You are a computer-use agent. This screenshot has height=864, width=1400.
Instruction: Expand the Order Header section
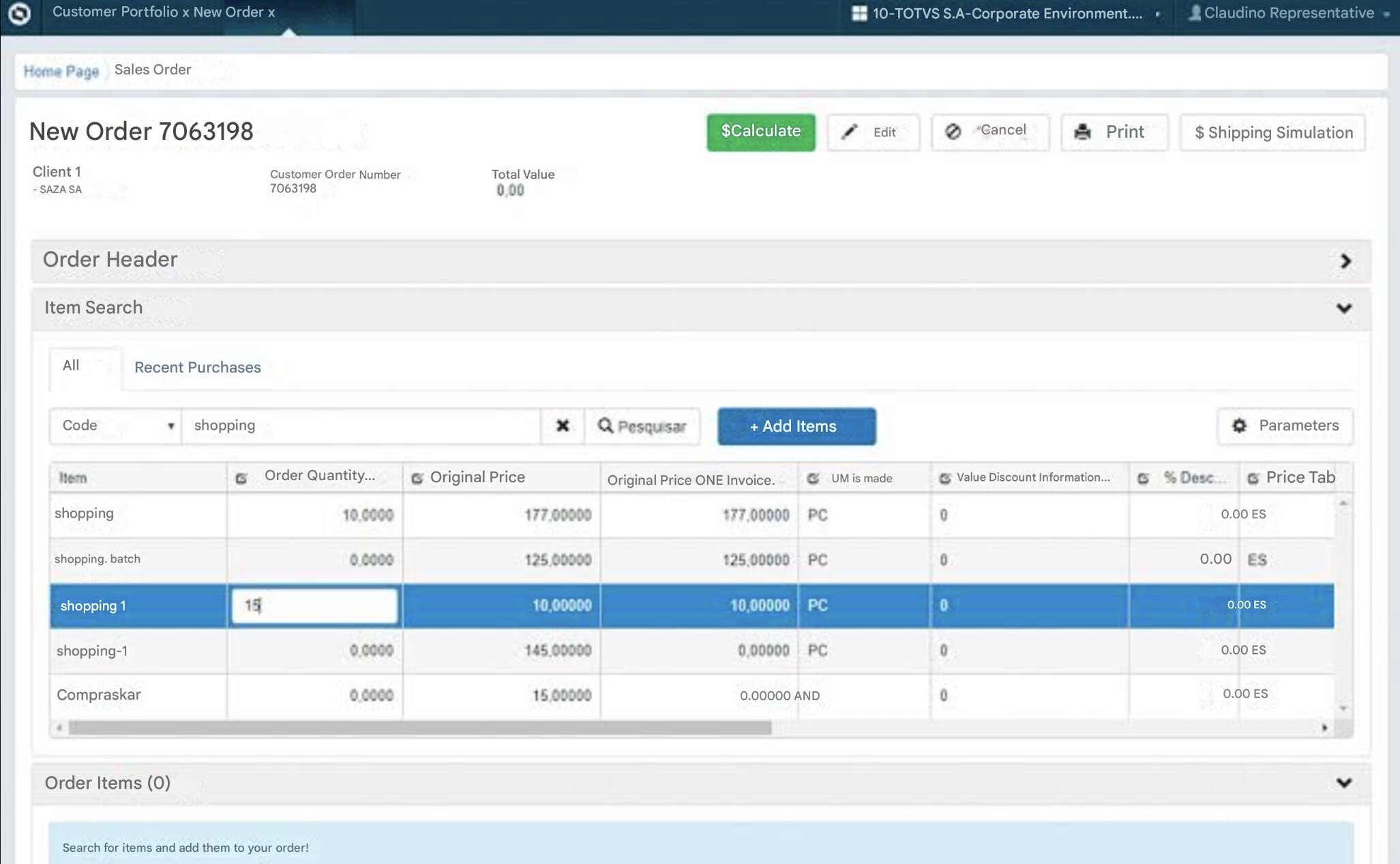1345,260
